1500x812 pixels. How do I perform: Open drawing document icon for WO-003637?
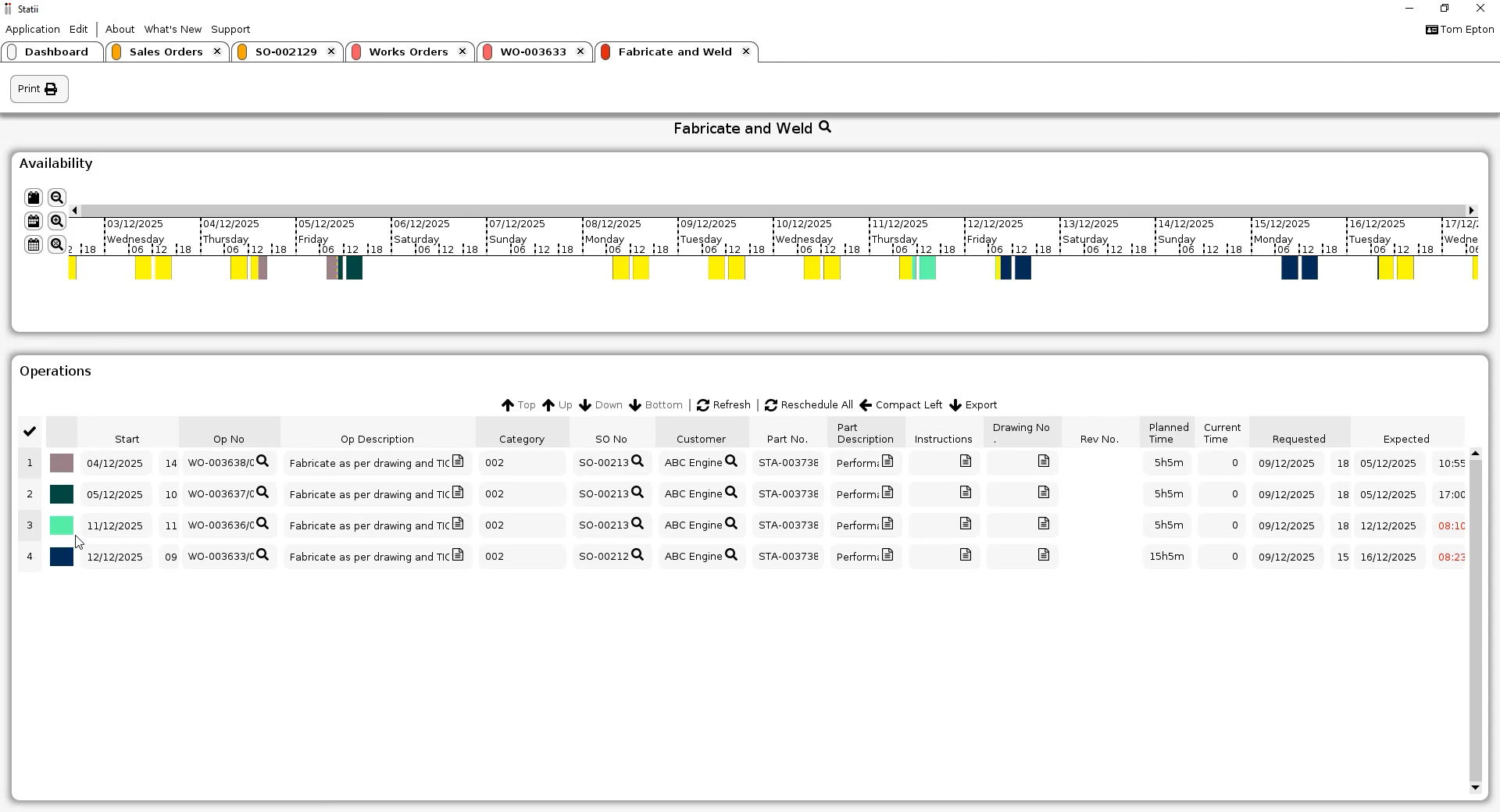point(1044,493)
